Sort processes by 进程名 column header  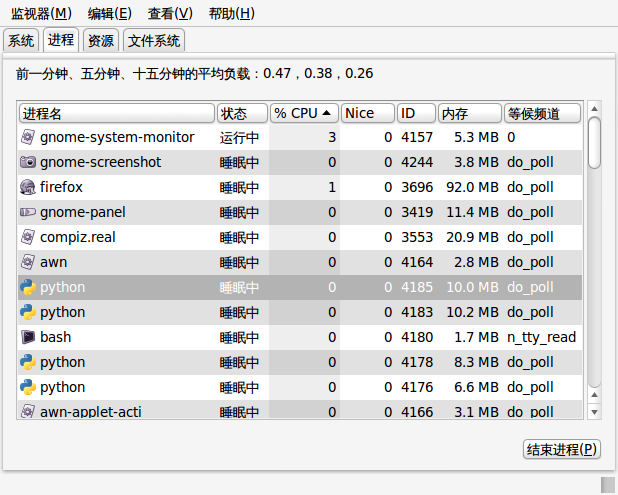(x=117, y=114)
